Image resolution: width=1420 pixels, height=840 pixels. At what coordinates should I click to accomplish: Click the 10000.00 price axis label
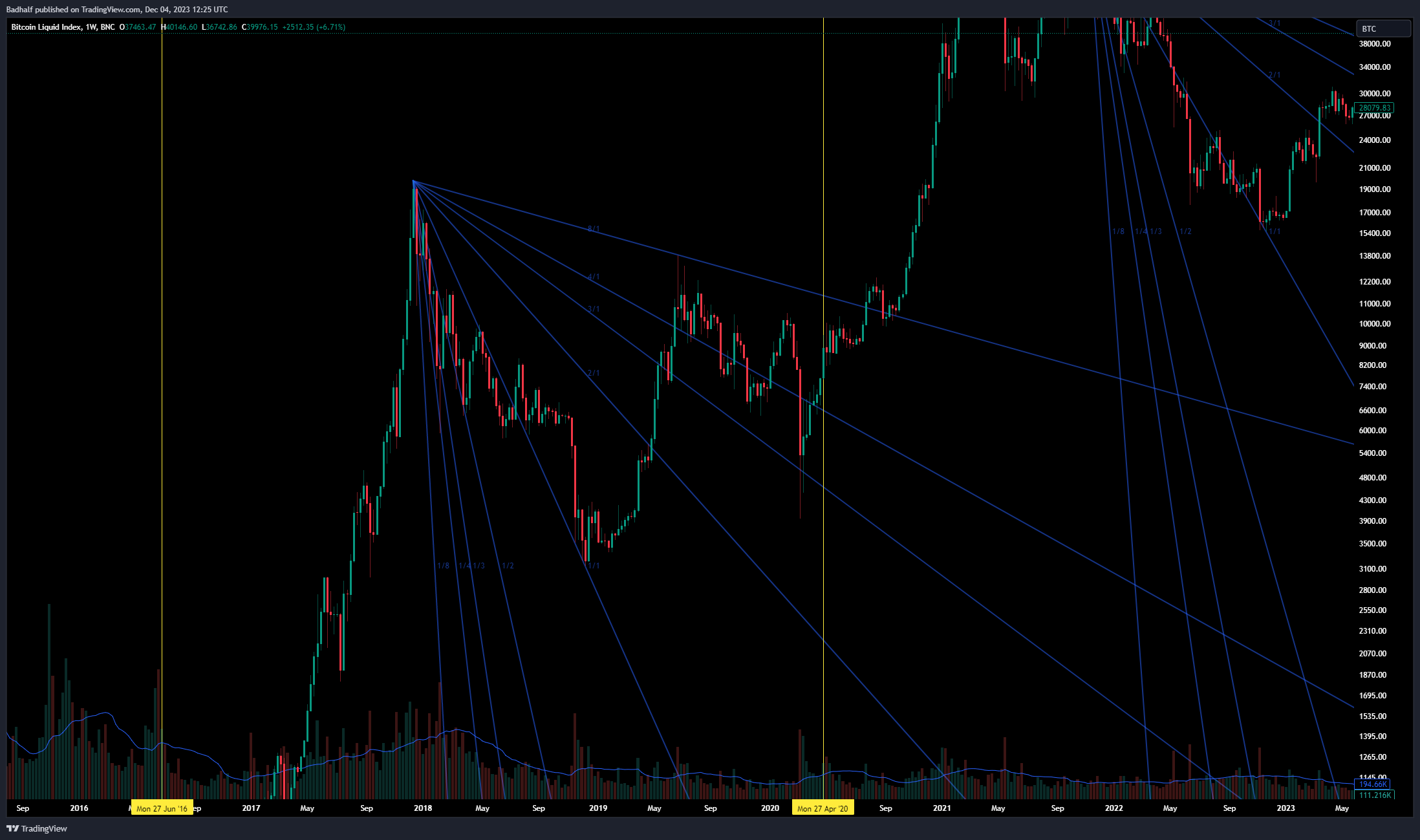1375,324
